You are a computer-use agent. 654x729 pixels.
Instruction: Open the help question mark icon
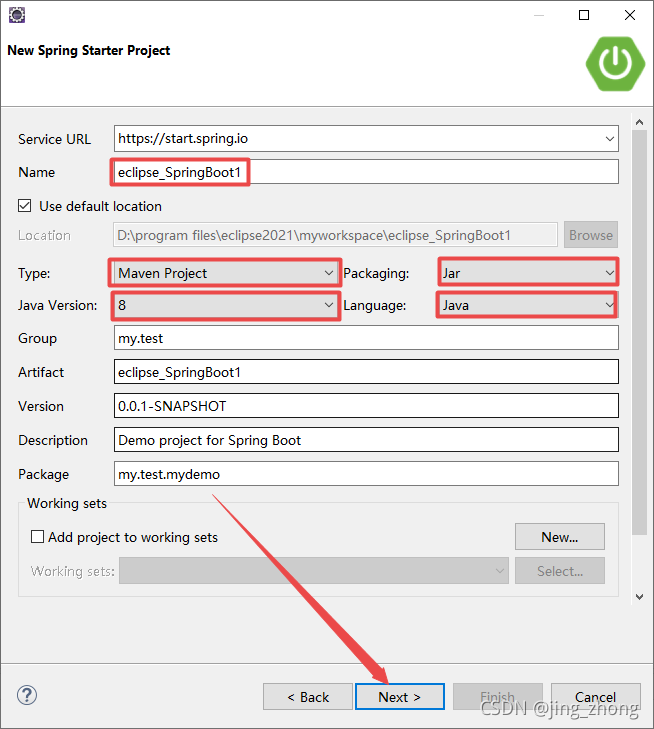[x=27, y=695]
